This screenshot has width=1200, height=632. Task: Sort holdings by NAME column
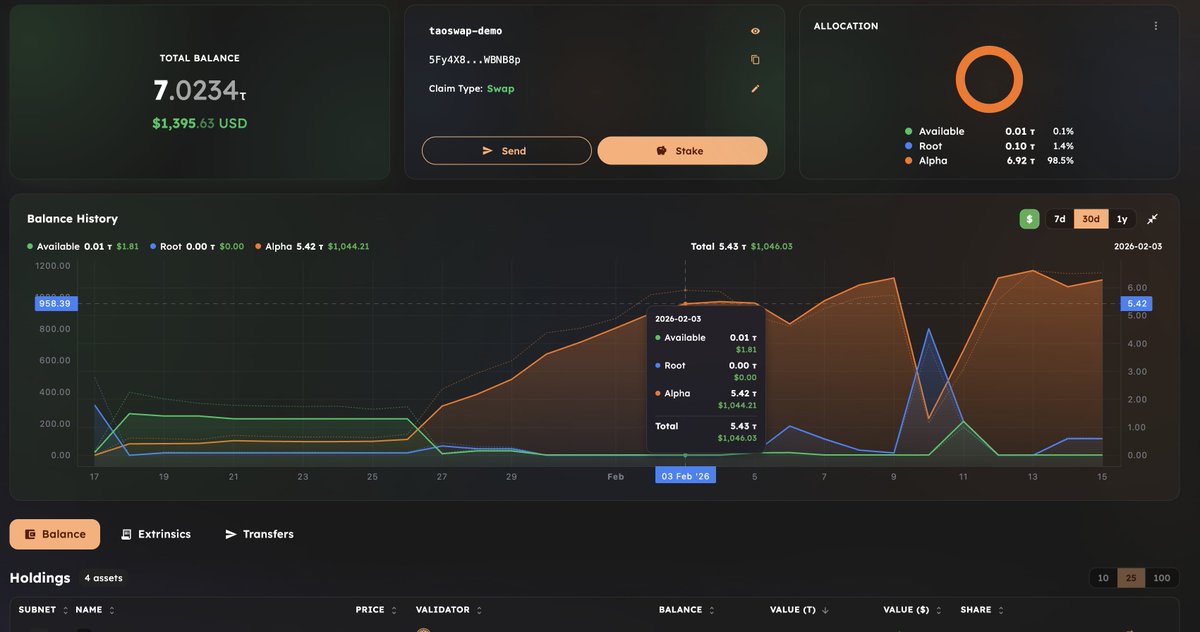pos(95,610)
